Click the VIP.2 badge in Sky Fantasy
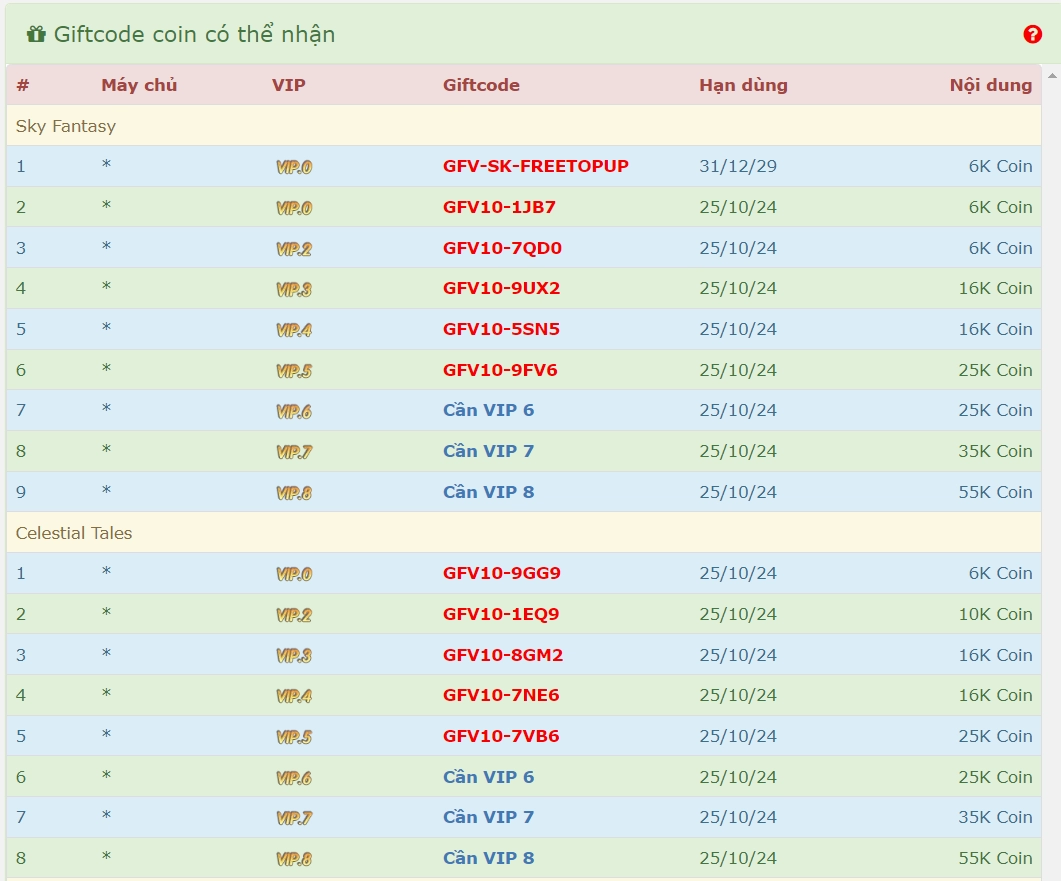Viewport: 1061px width, 881px height. pos(294,249)
